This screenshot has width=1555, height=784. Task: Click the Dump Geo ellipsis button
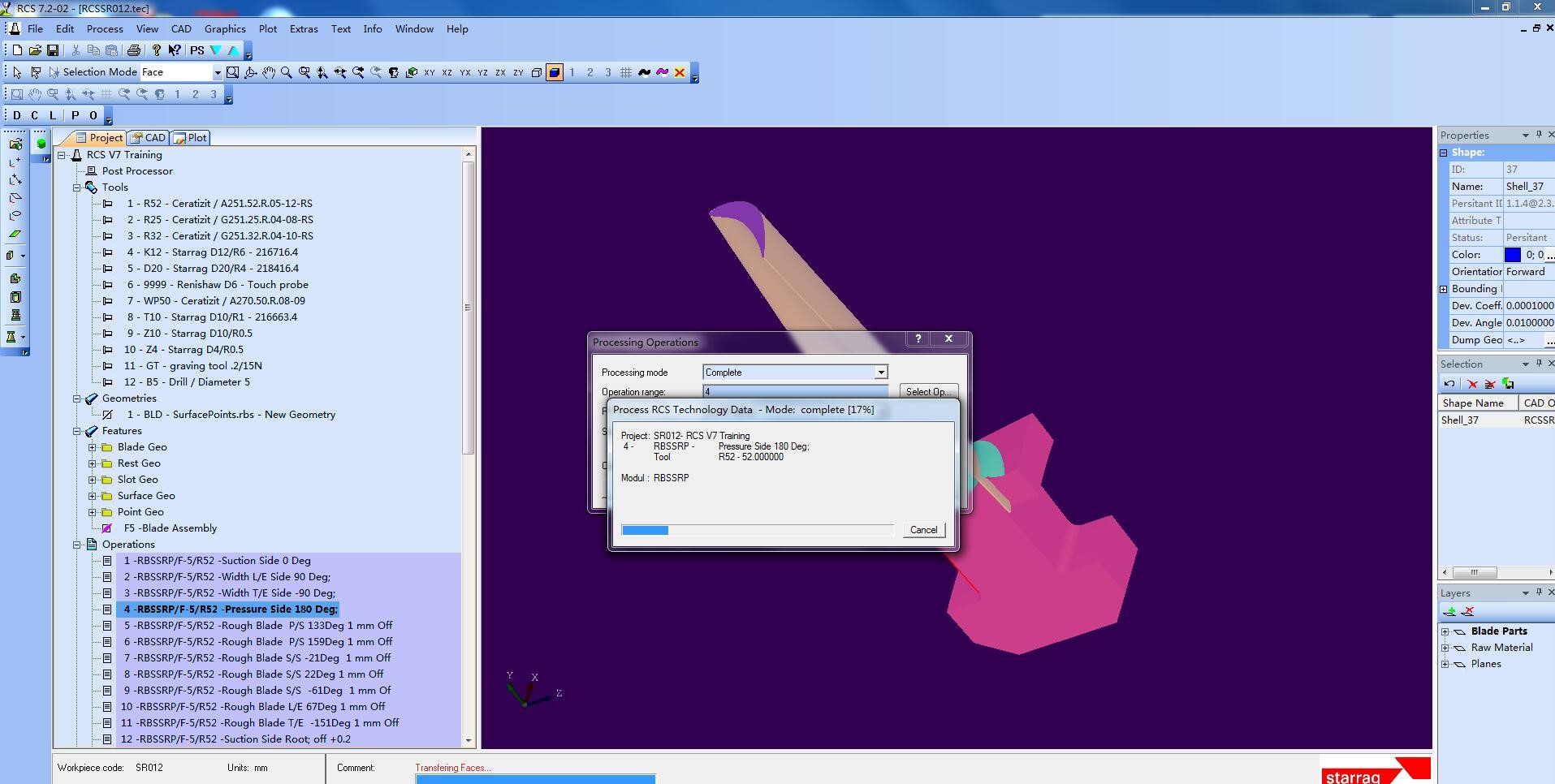pyautogui.click(x=1549, y=340)
